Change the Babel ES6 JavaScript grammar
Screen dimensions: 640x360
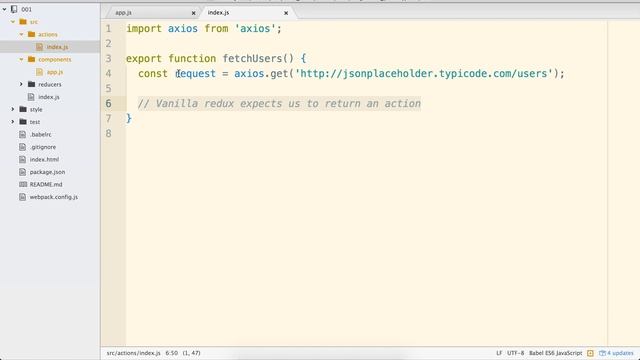click(x=556, y=353)
